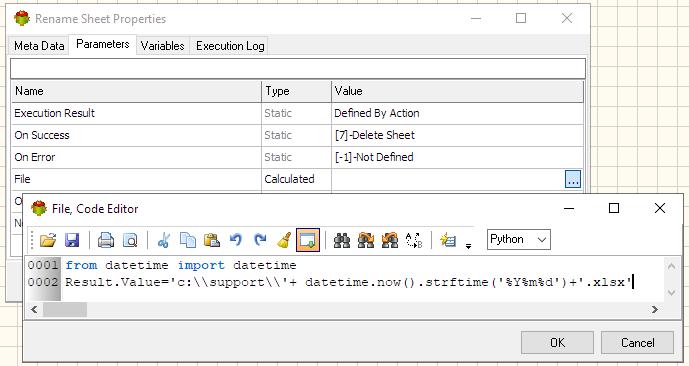This screenshot has width=689, height=366.
Task: Cut selection with the scissors icon
Action: click(x=163, y=240)
